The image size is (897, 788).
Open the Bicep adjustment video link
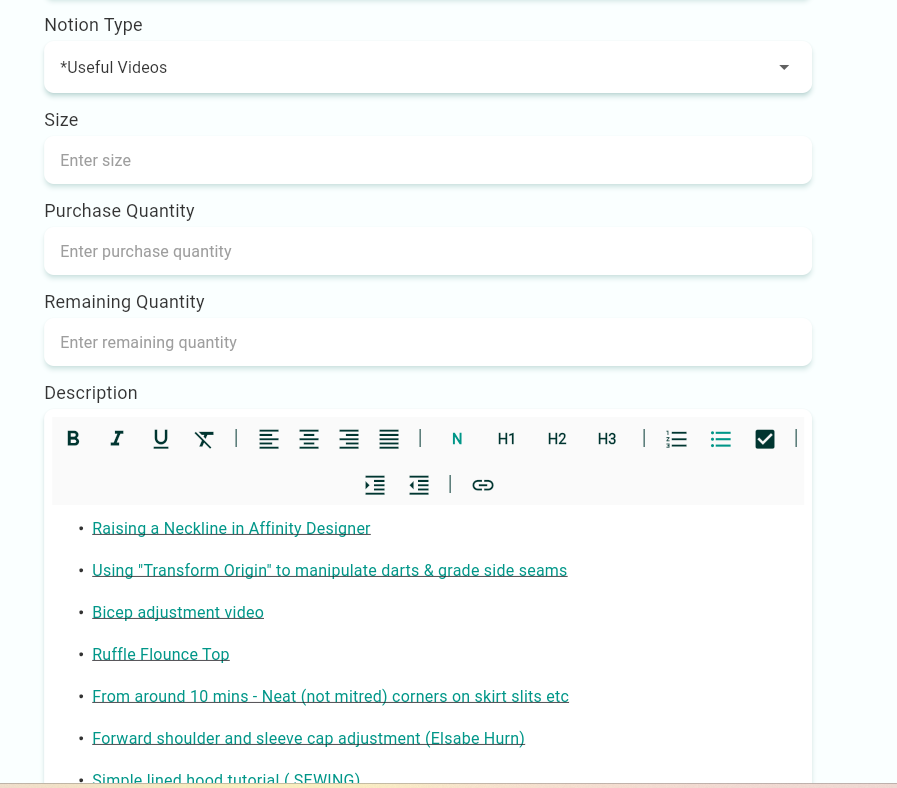tap(178, 612)
